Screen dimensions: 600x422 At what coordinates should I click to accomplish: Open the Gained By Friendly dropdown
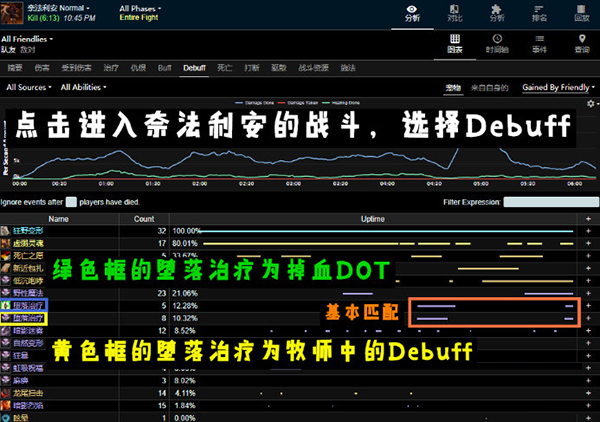[x=554, y=88]
